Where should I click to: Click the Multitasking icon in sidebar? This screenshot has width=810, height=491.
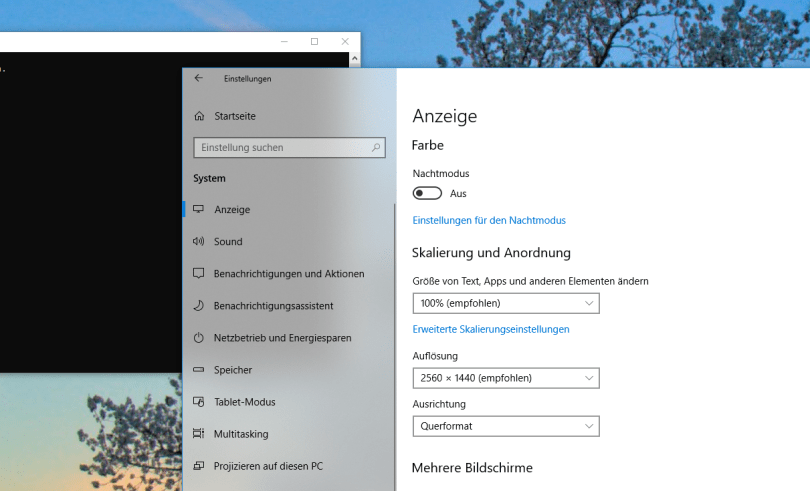click(x=198, y=434)
